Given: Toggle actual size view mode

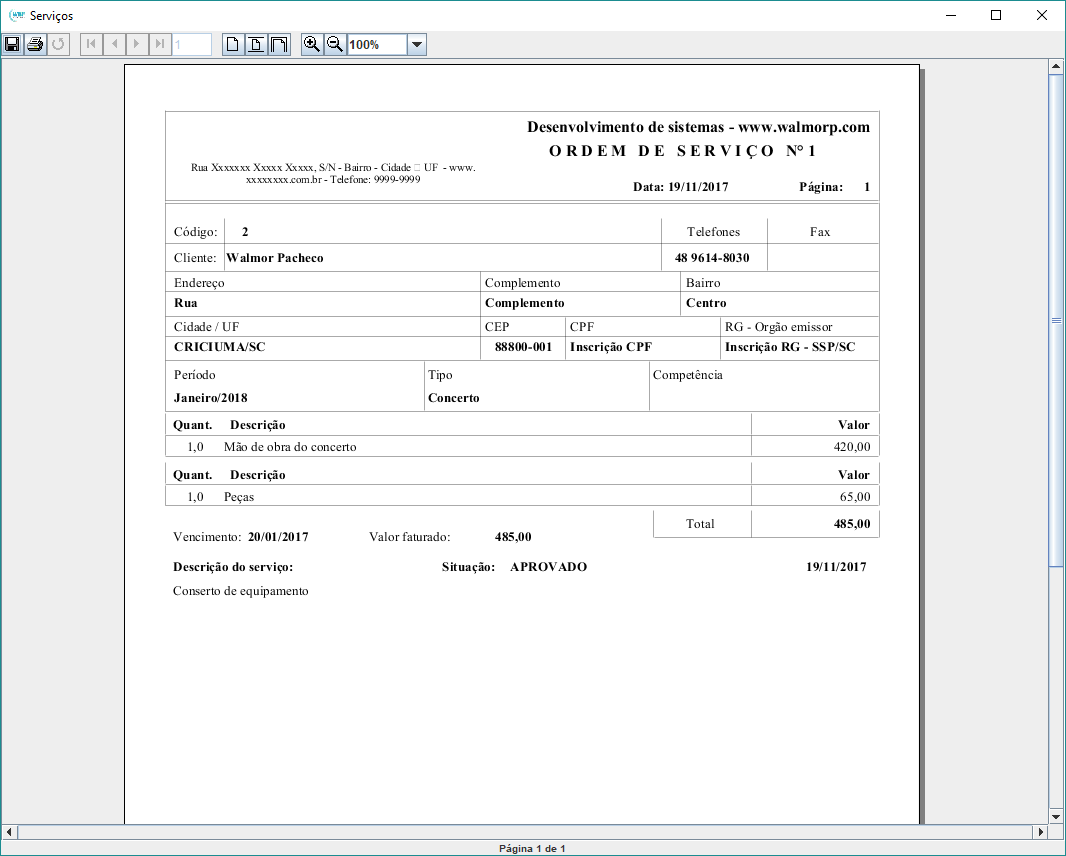Looking at the screenshot, I should coord(233,44).
